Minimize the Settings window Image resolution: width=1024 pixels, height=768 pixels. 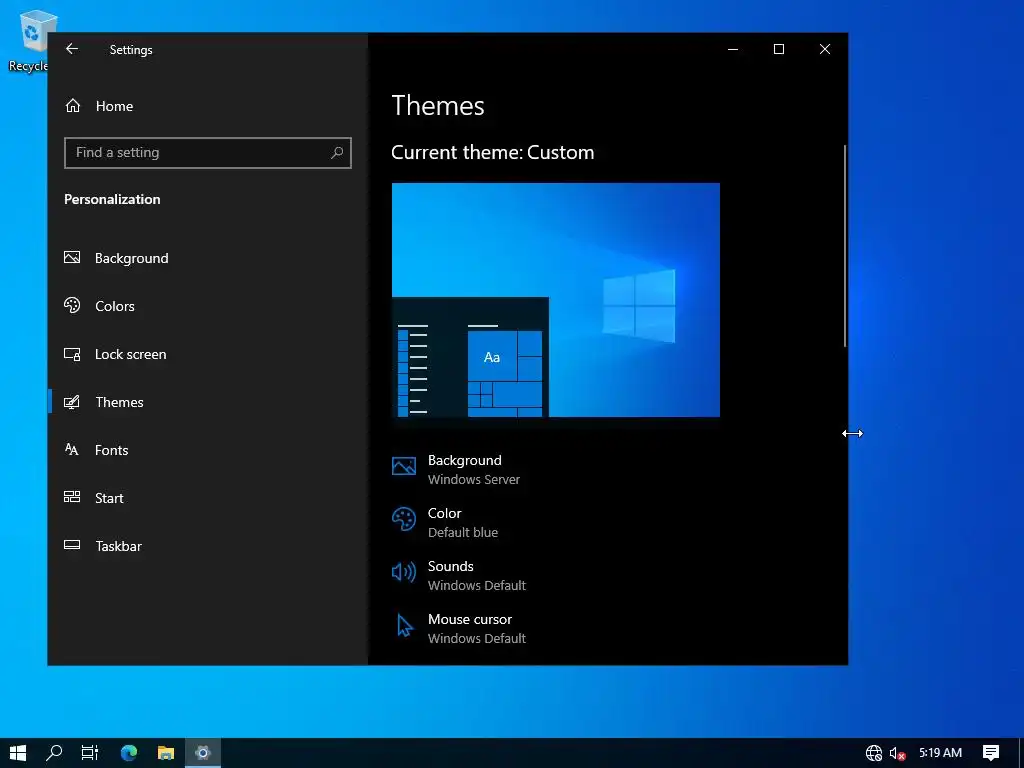[x=733, y=49]
